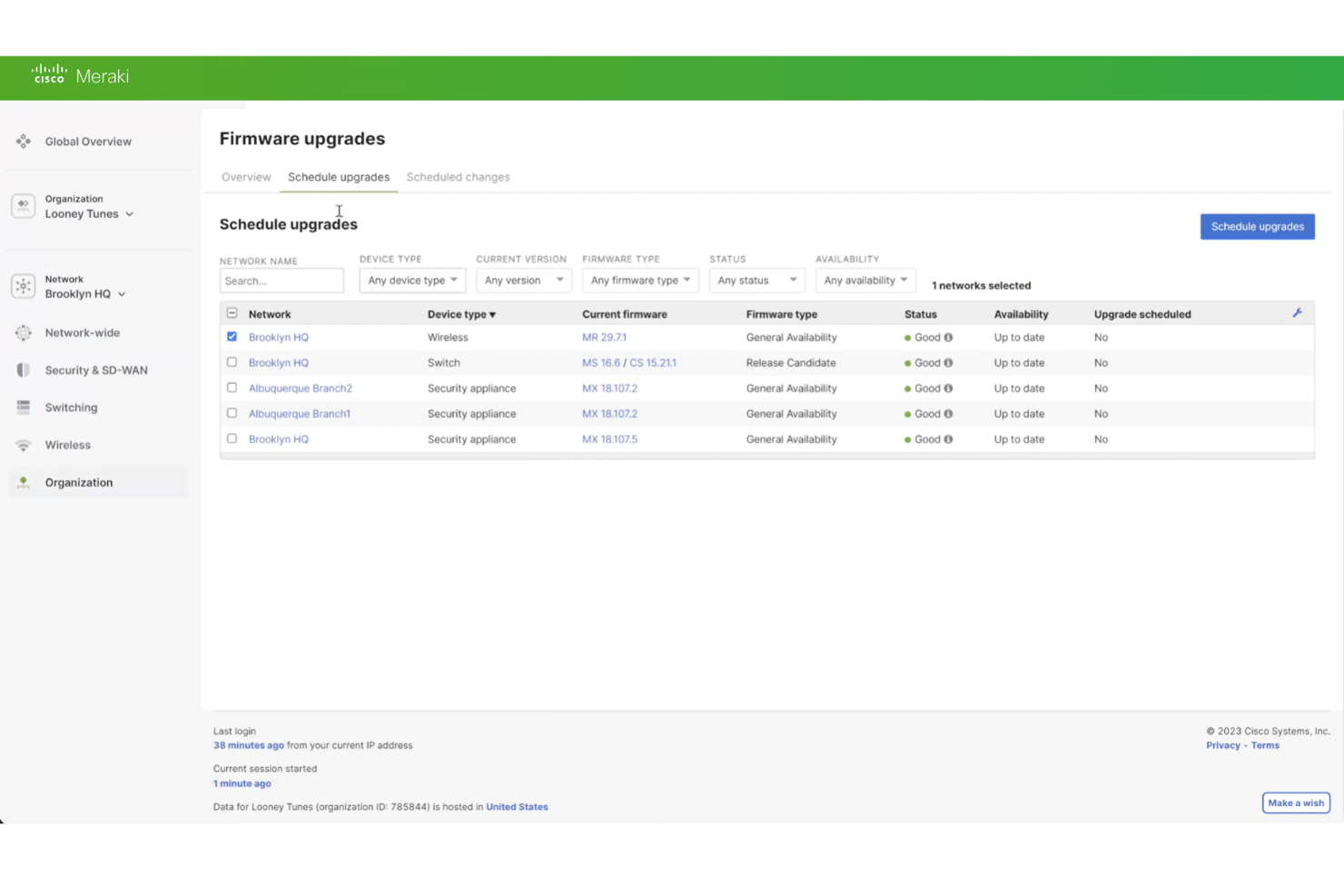Screen dimensions: 1344x896
Task: Click the Upgrade scheduled column header
Action: tap(1142, 314)
